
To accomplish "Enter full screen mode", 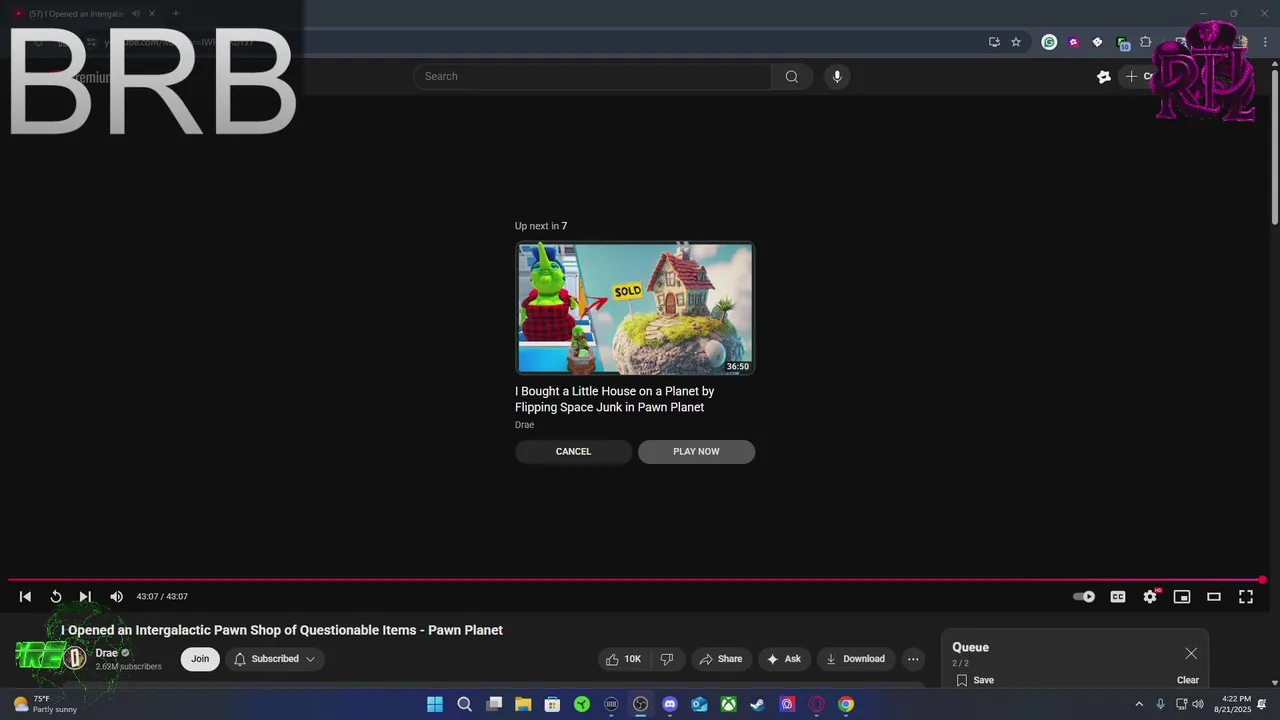I will [1246, 597].
